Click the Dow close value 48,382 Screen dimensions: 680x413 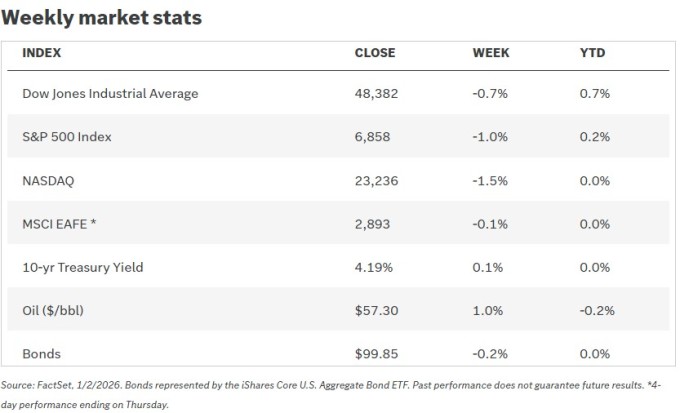click(x=375, y=94)
